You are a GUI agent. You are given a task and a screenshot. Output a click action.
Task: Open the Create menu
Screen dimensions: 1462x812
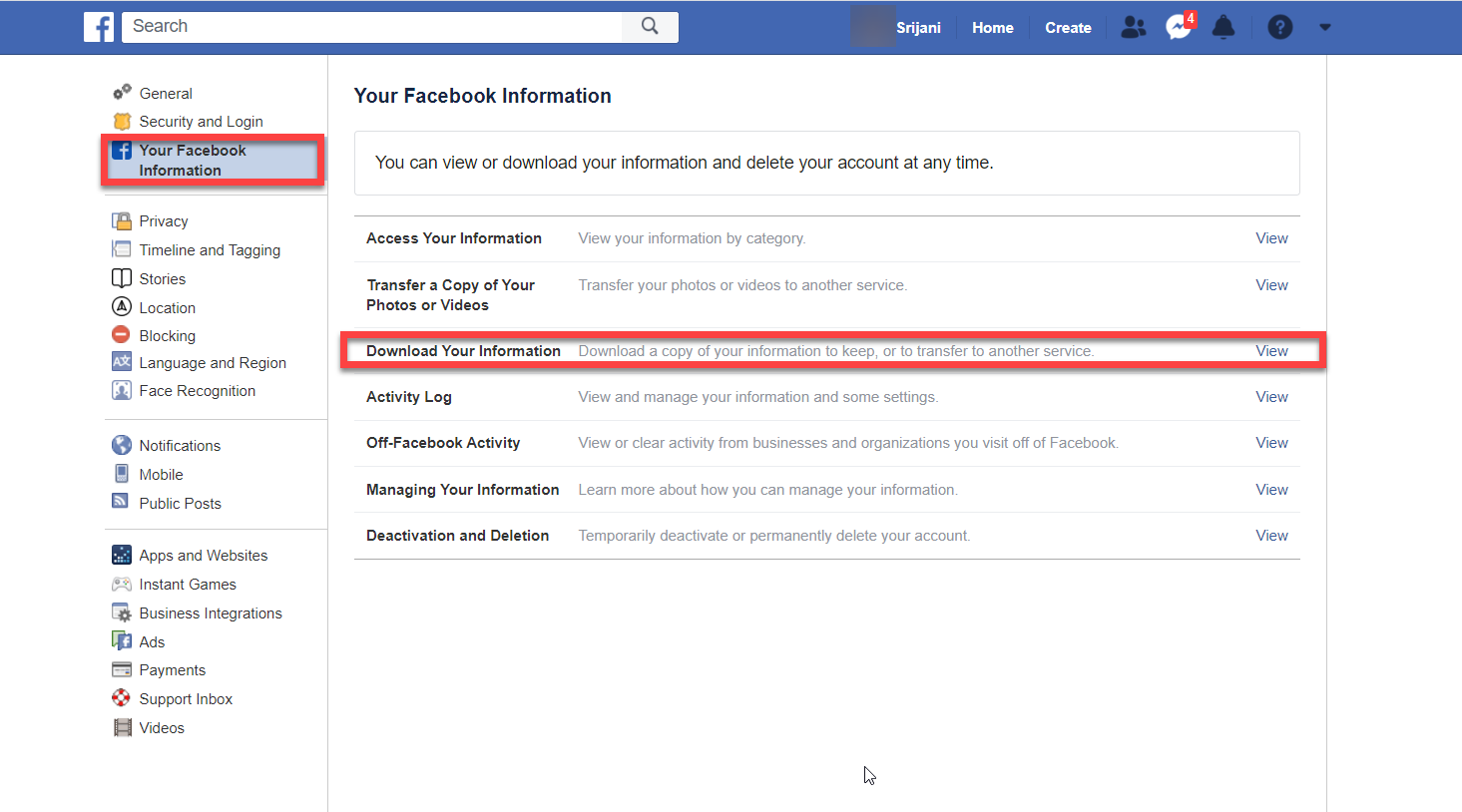point(1067,27)
